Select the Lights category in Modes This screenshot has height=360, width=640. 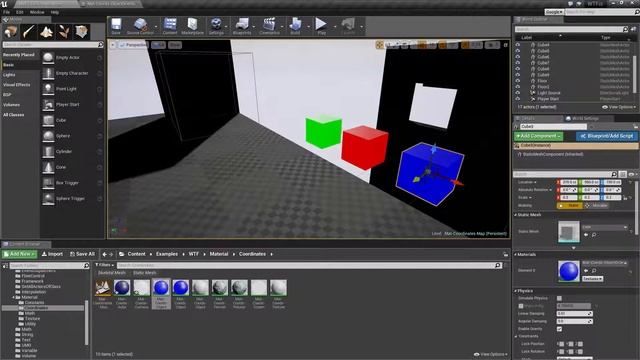pyautogui.click(x=9, y=75)
